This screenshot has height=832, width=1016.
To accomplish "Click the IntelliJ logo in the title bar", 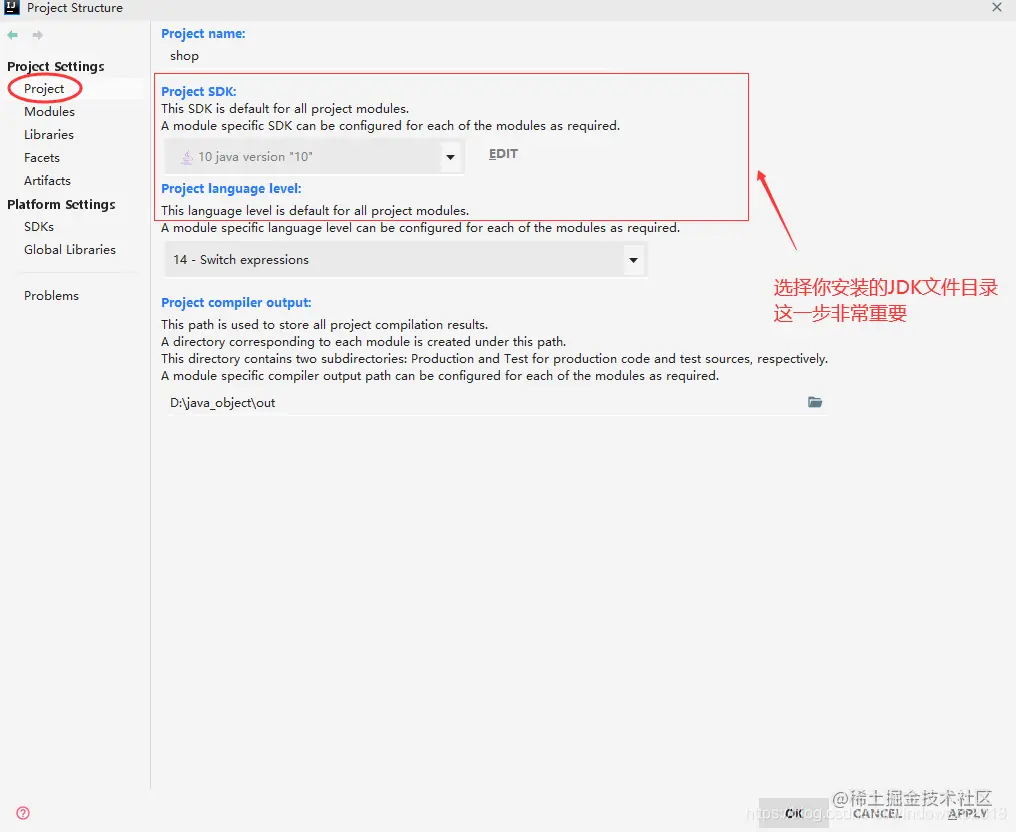I will coord(12,8).
